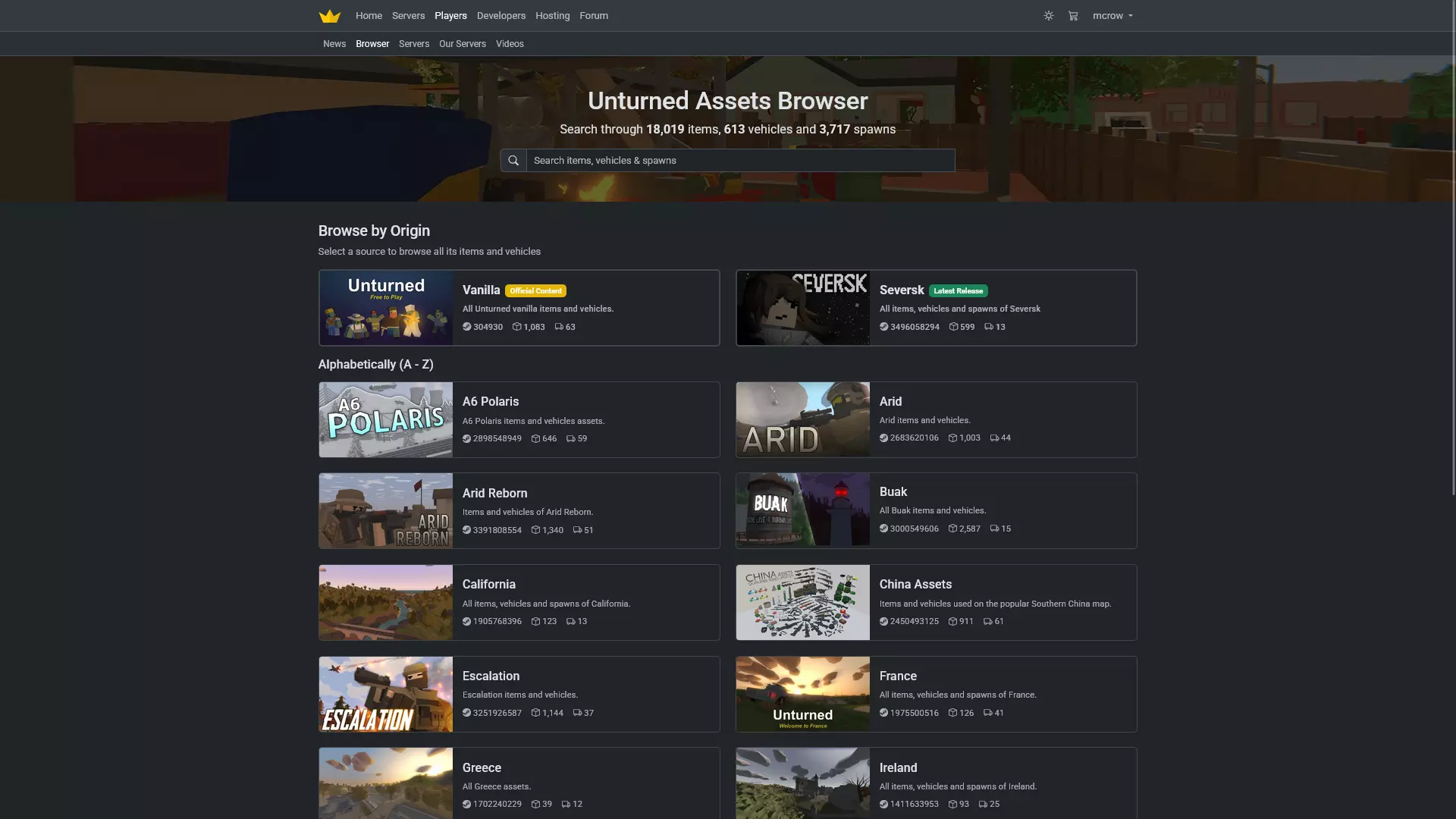
Task: Open the Forum menu item
Action: pos(594,16)
